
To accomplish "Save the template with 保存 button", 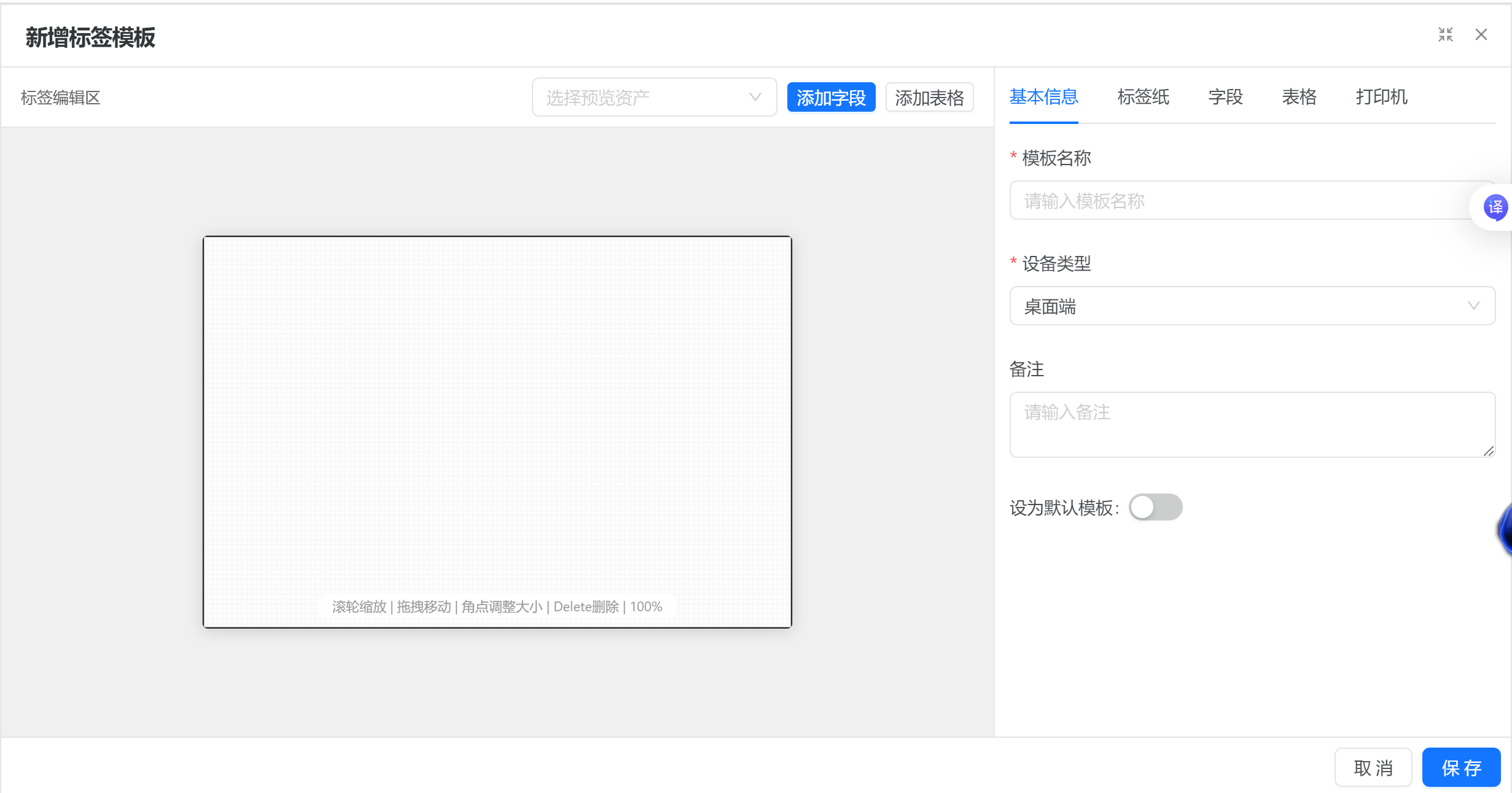I will 1461,767.
